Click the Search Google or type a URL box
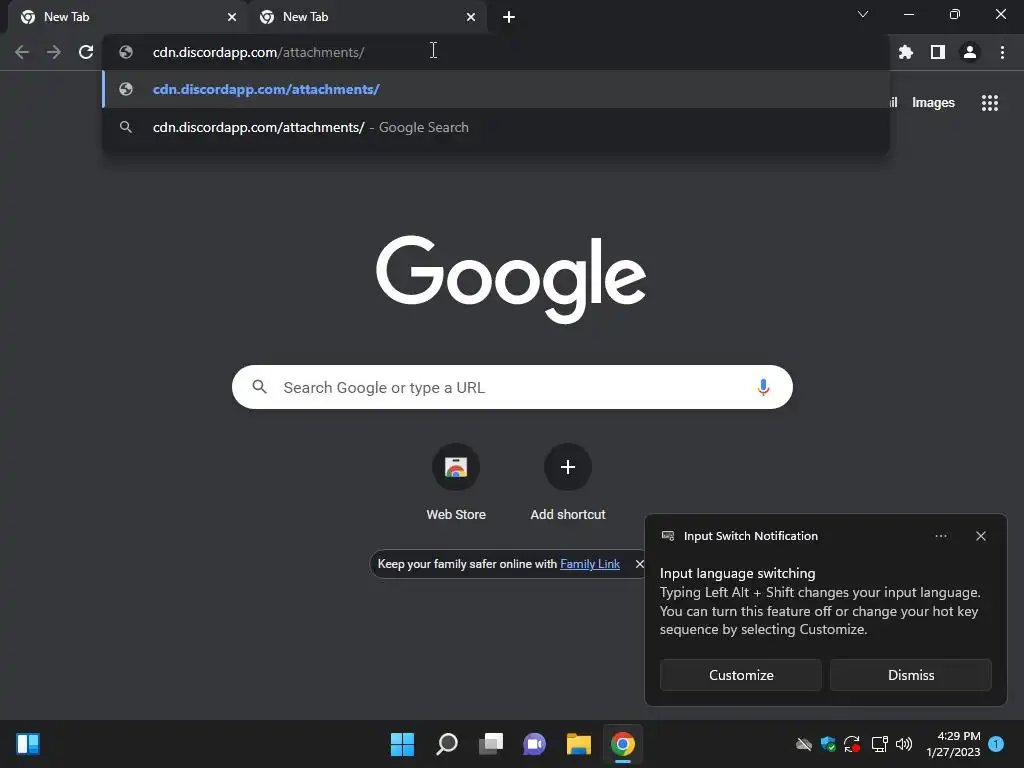This screenshot has width=1024, height=768. (x=512, y=387)
